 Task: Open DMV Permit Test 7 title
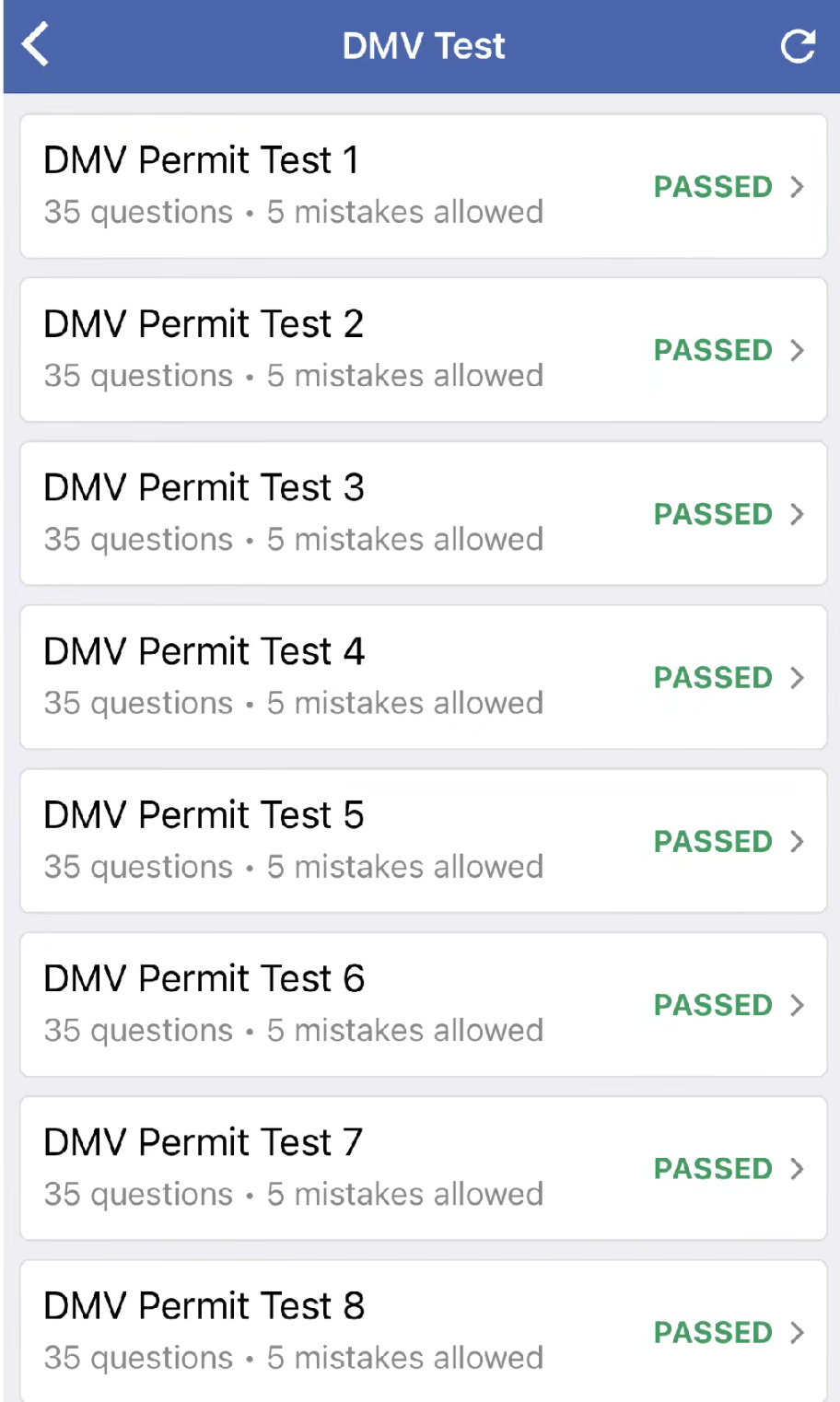point(204,1142)
